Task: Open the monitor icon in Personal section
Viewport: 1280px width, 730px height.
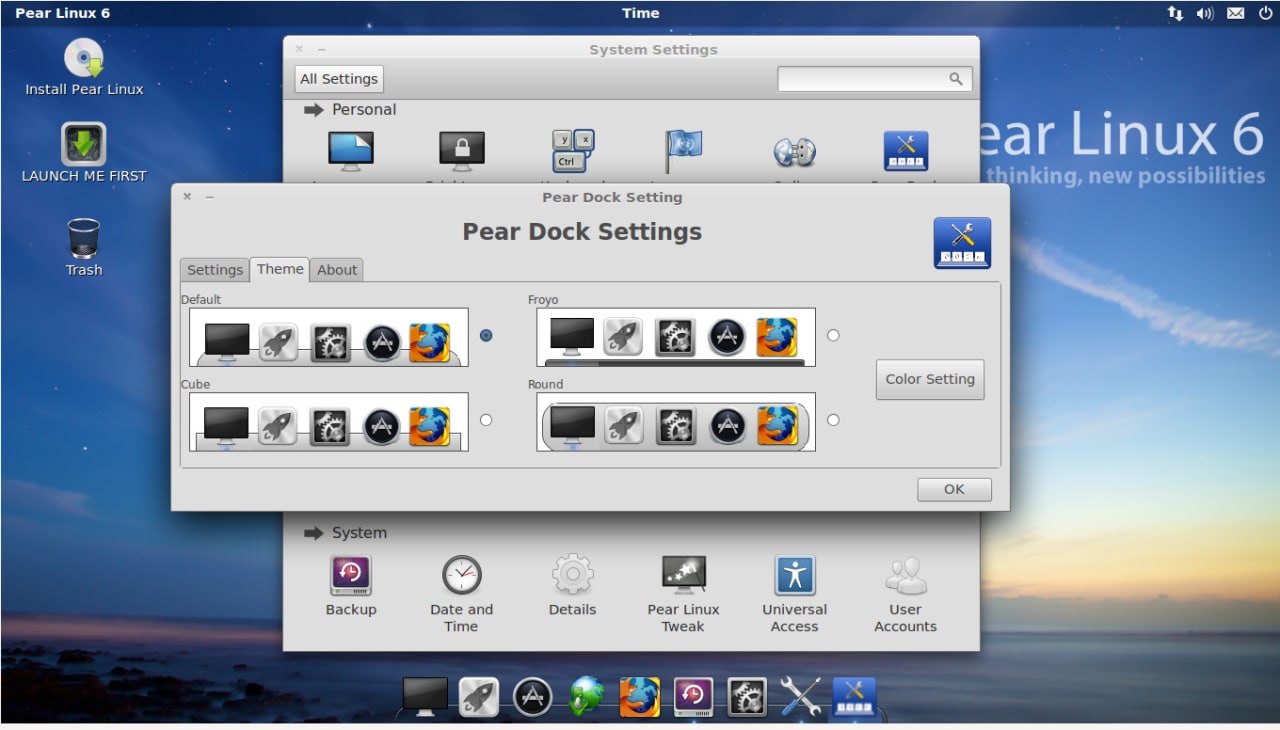Action: [x=350, y=152]
